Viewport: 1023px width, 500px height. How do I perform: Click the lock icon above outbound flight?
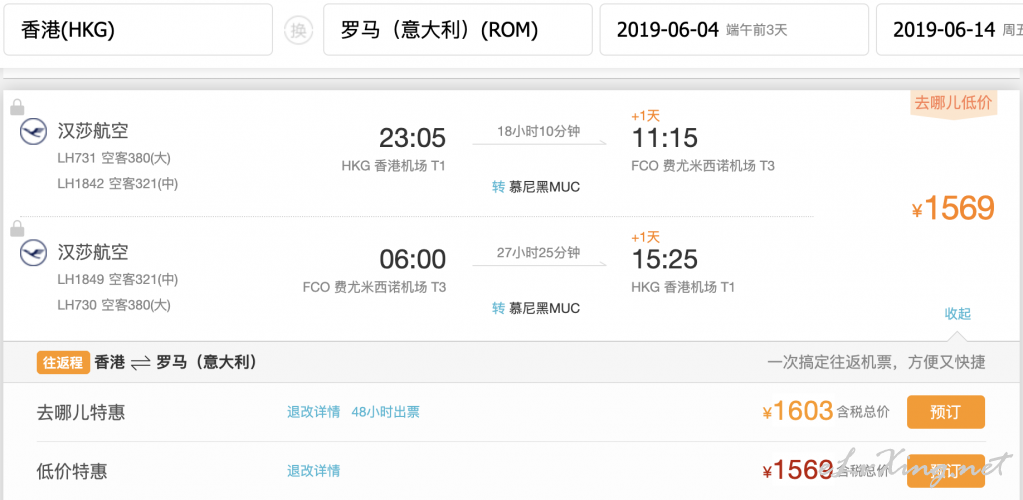point(17,106)
